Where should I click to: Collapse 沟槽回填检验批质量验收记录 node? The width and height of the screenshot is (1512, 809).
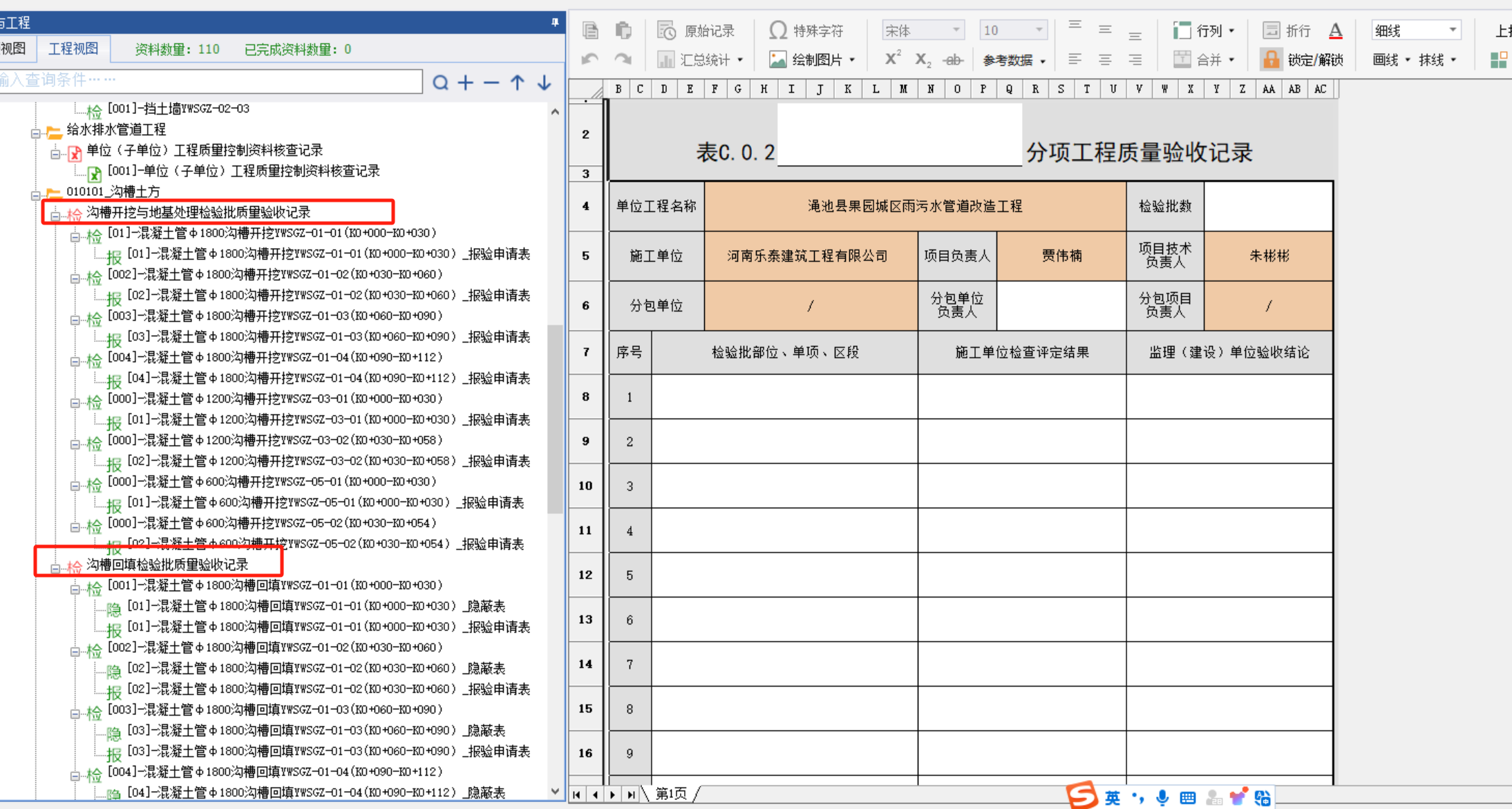point(55,569)
